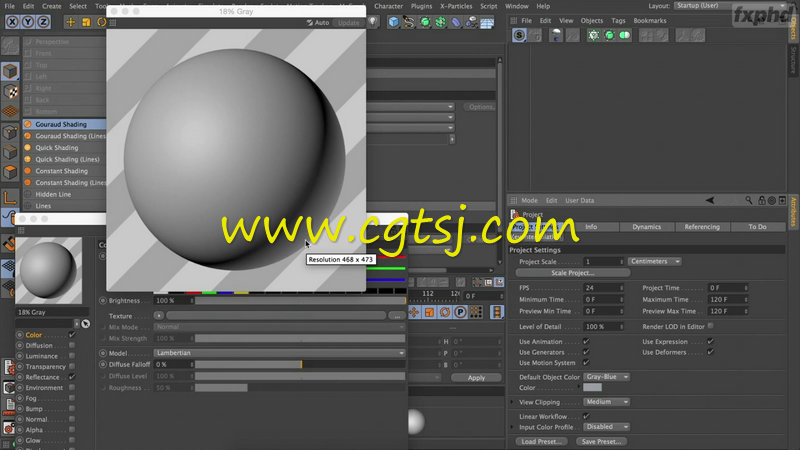The image size is (800, 450).
Task: Open Object Manager Tags menu
Action: [x=618, y=21]
